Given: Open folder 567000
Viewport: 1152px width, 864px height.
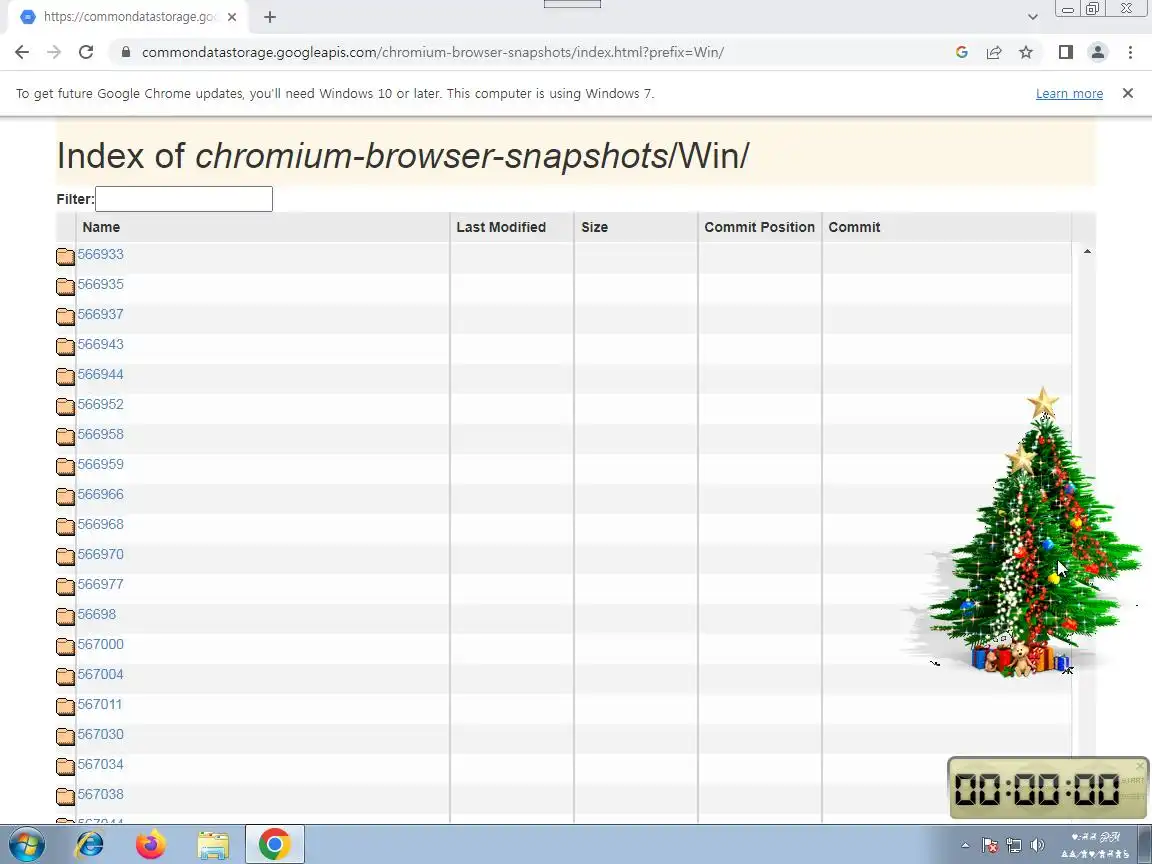Looking at the screenshot, I should [101, 644].
